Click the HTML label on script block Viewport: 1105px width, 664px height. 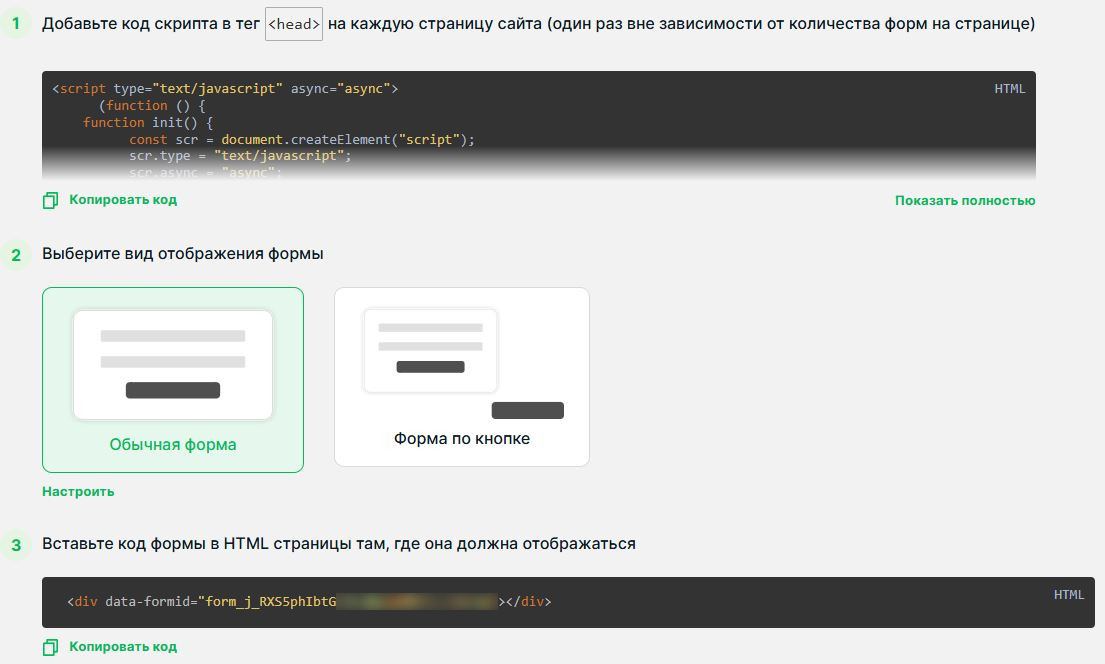pyautogui.click(x=1010, y=89)
